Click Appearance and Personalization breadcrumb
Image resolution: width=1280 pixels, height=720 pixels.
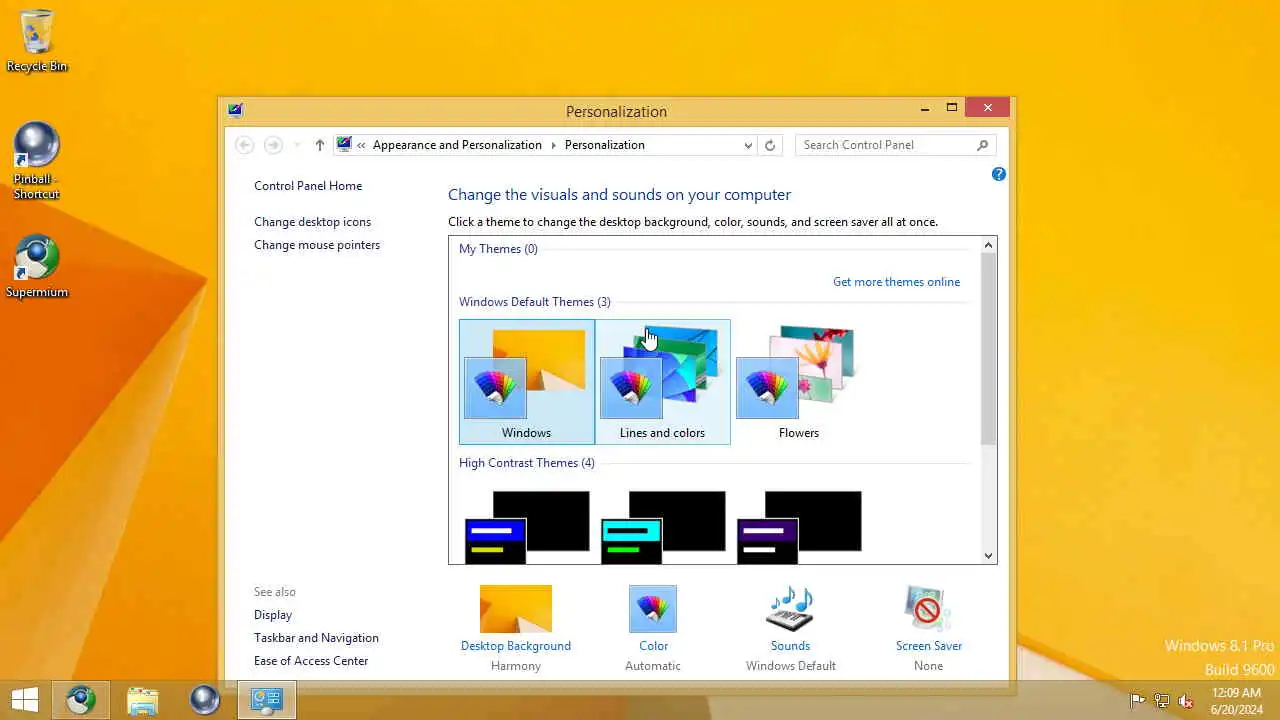click(x=457, y=145)
